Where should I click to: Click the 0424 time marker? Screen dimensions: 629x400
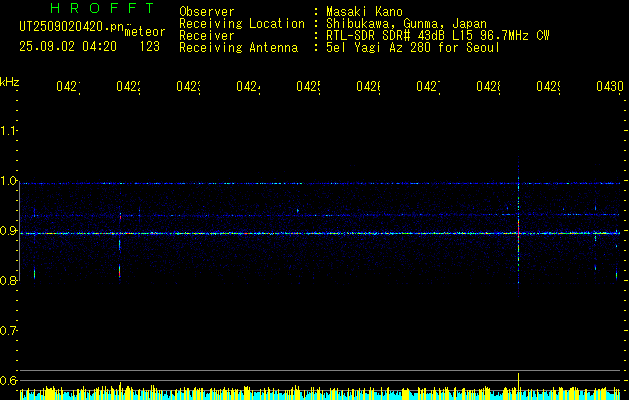click(248, 86)
